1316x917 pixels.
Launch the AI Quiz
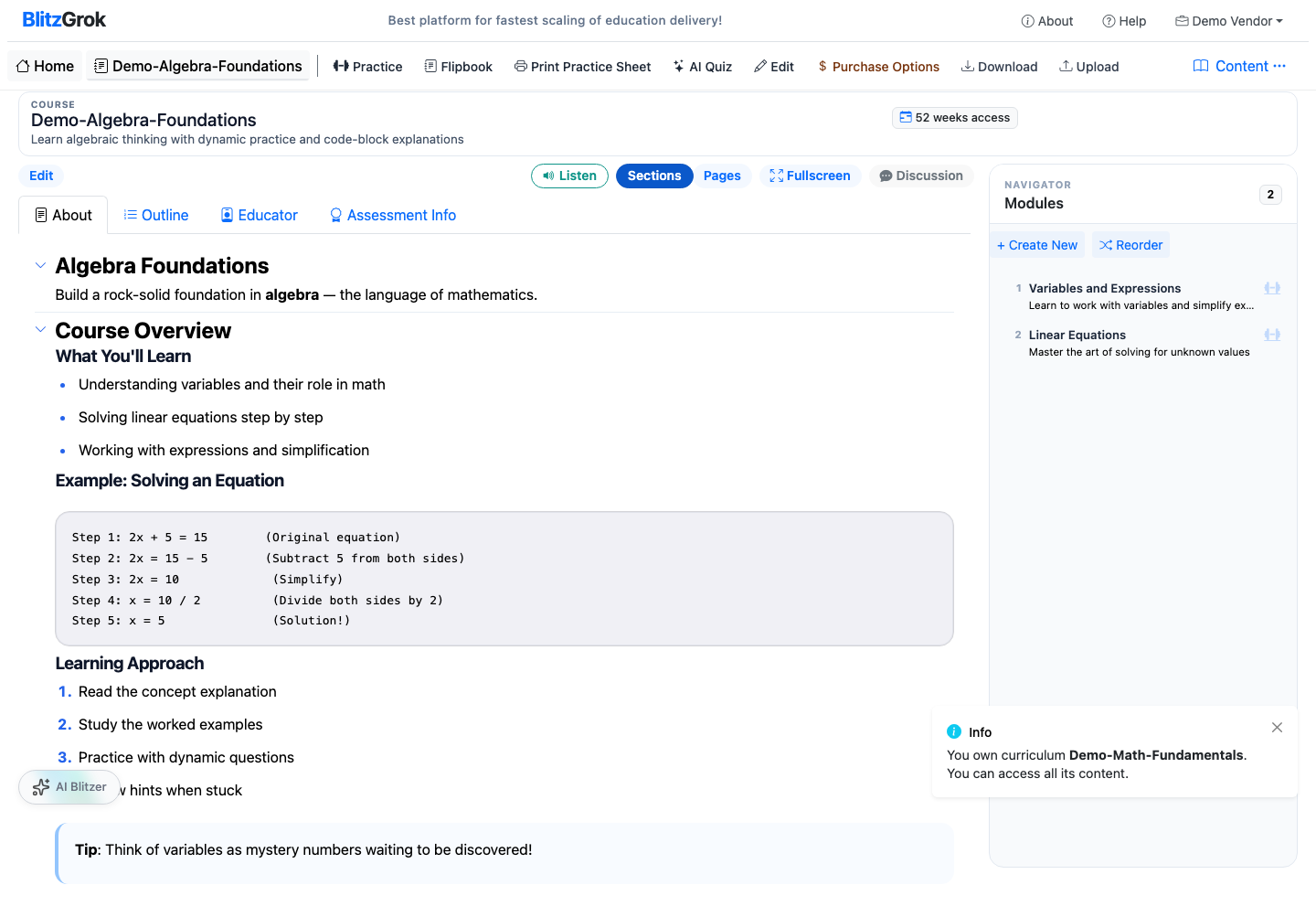tap(703, 67)
